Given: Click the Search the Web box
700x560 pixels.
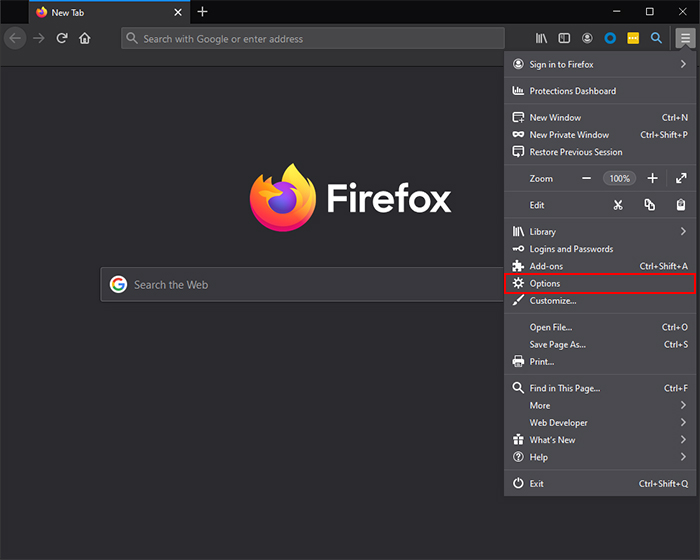Looking at the screenshot, I should [x=302, y=284].
